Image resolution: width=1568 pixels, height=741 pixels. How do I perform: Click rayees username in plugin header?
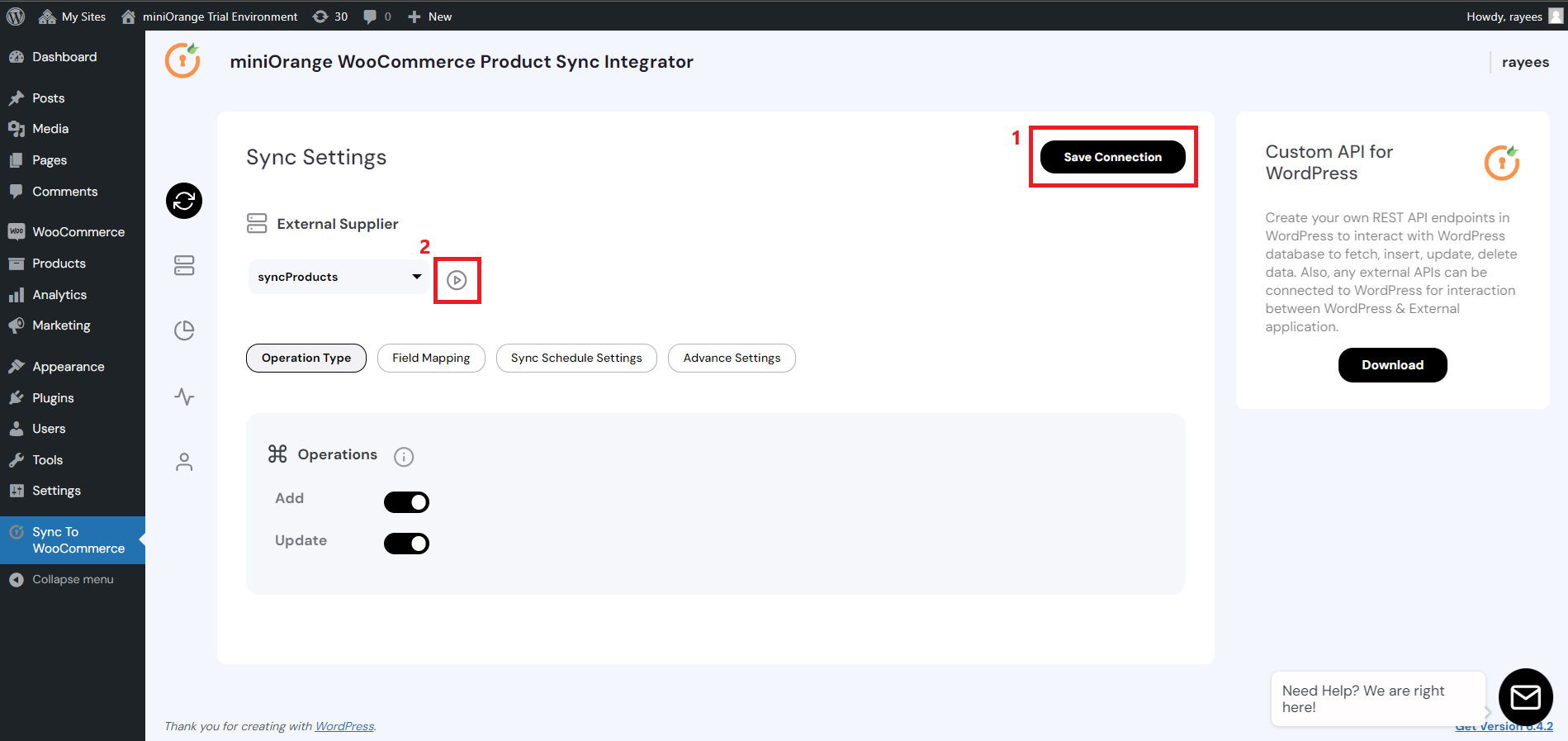pos(1525,62)
